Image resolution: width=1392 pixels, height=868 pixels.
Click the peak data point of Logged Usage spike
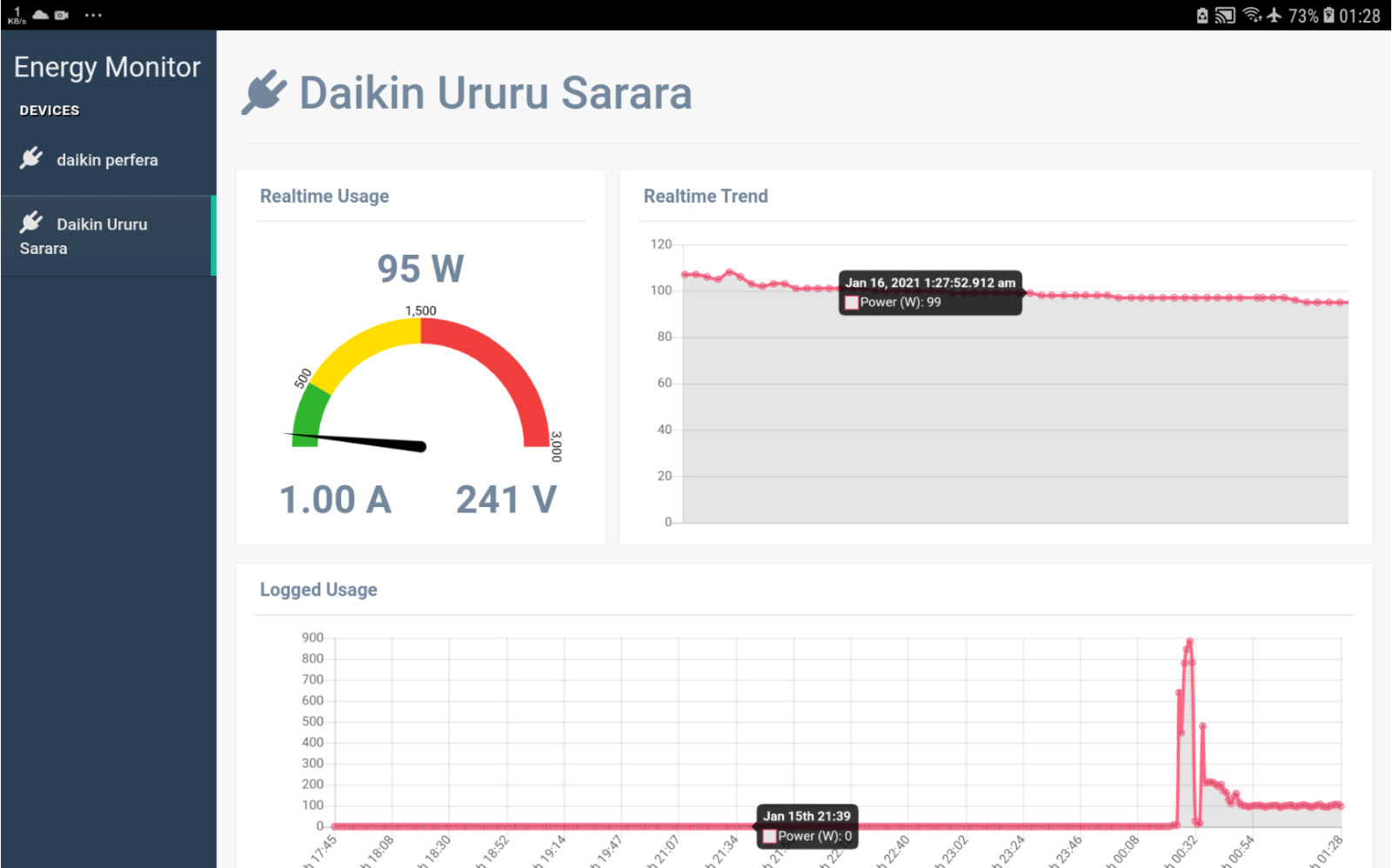click(1189, 642)
